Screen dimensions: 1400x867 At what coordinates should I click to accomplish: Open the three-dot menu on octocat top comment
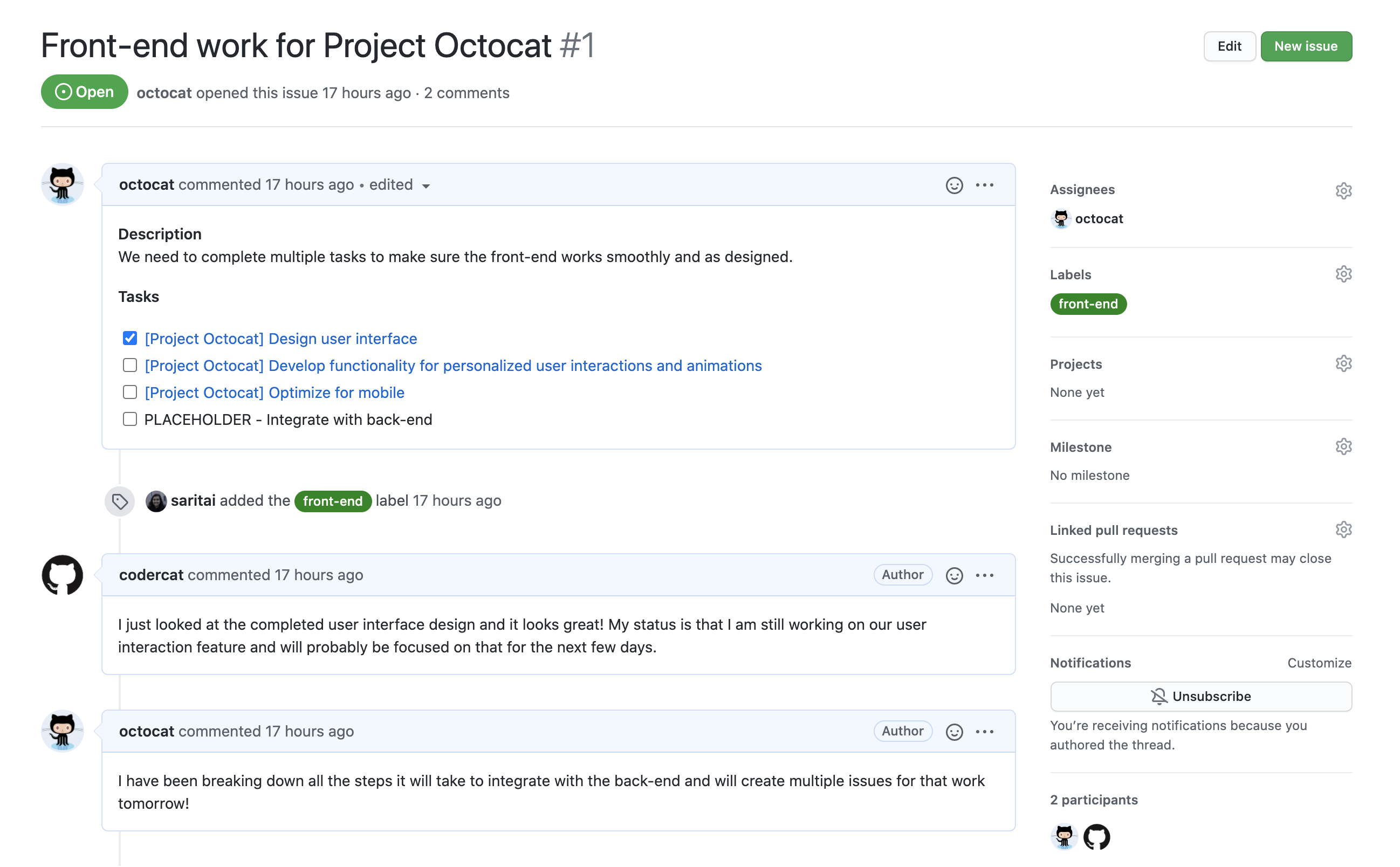coord(985,184)
